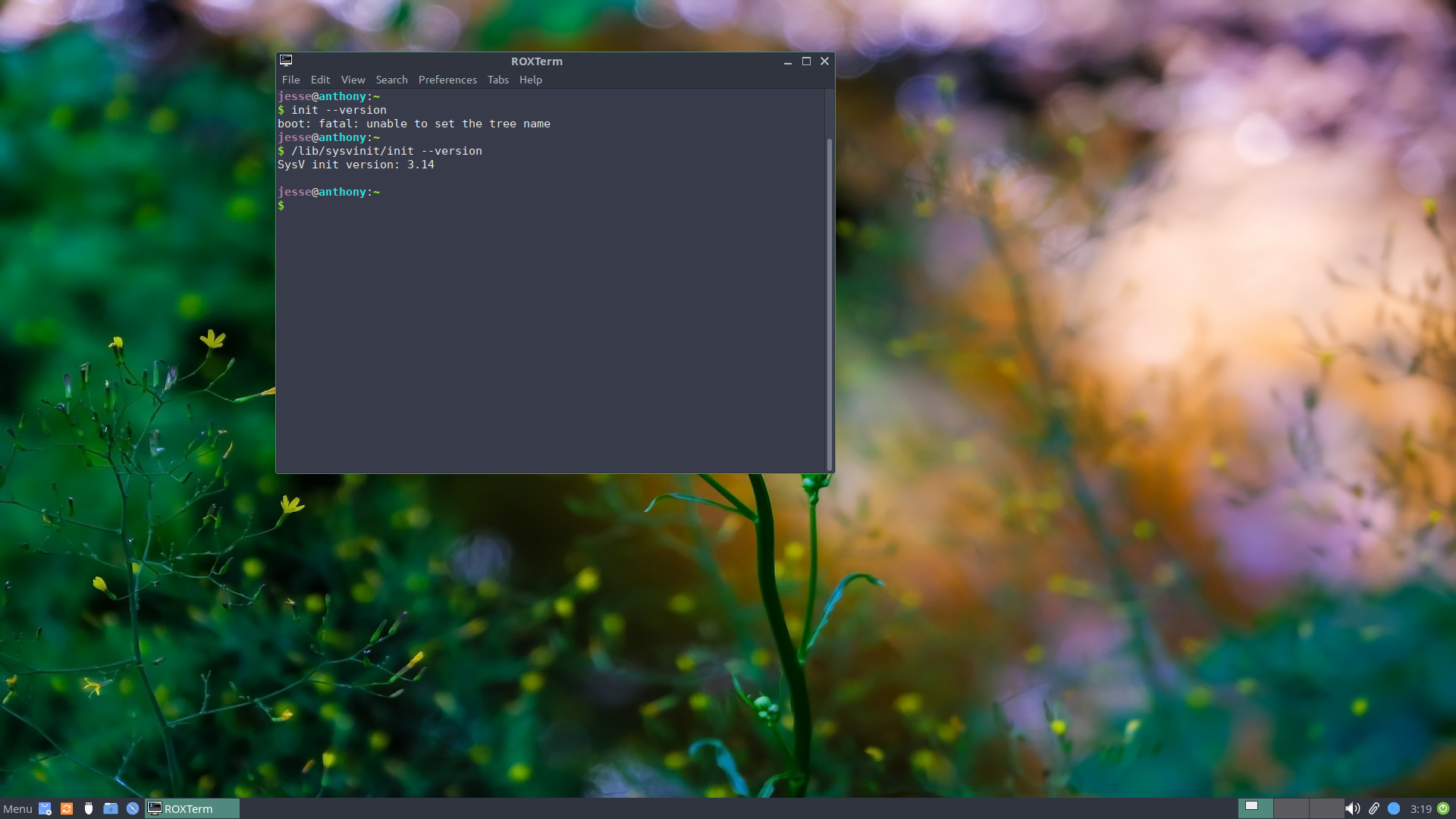The image size is (1456, 819).
Task: Open the Search menu
Action: tap(391, 80)
